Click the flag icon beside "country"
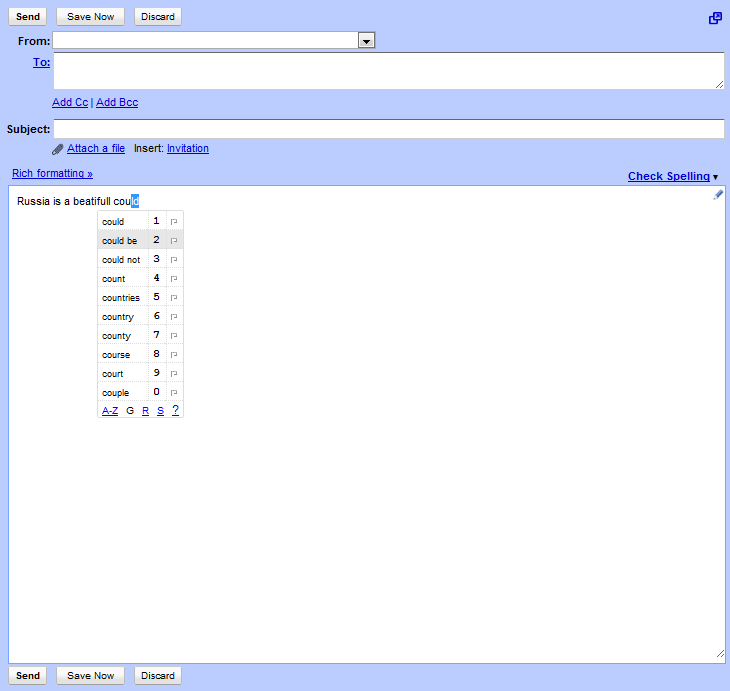This screenshot has width=730, height=691. point(174,317)
